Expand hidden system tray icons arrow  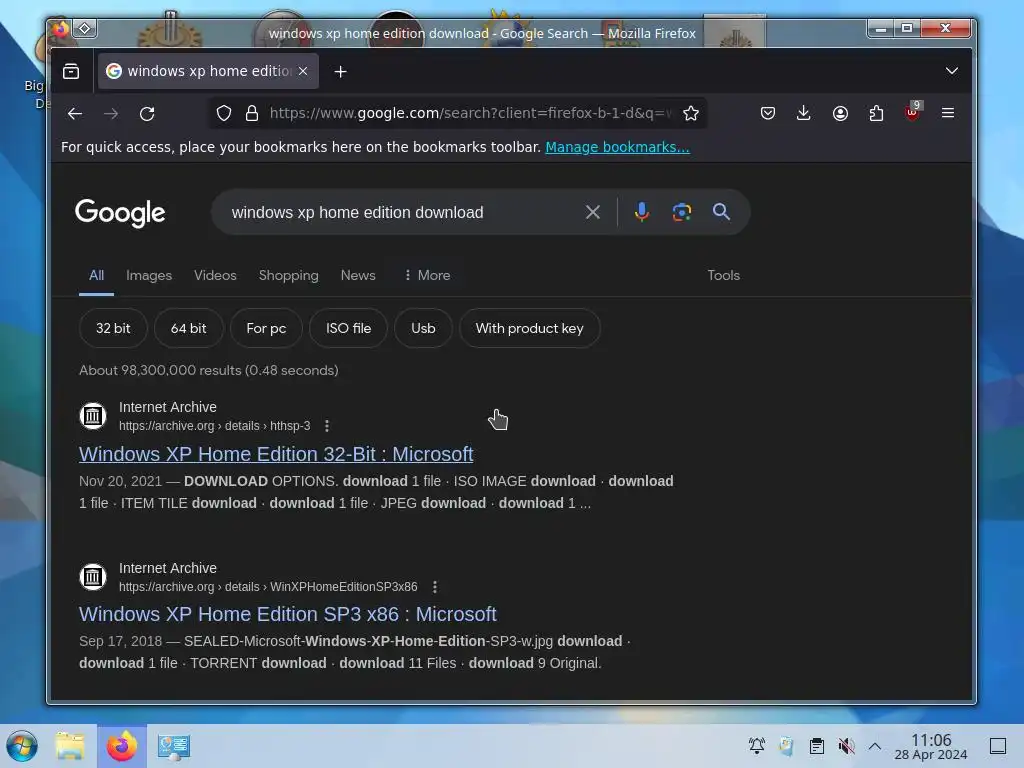875,746
